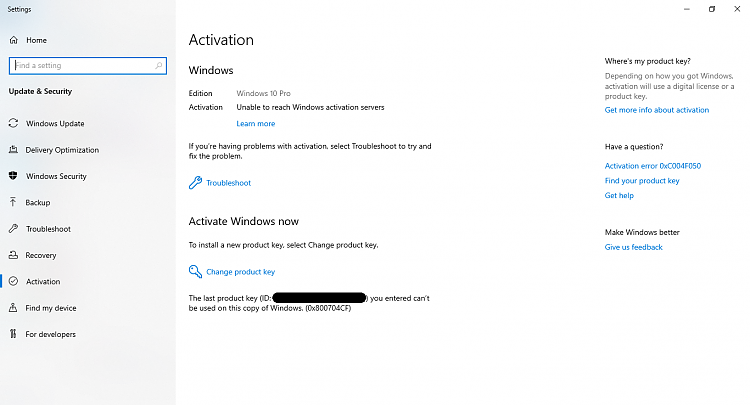The image size is (750, 405).
Task: Focus the Find a setting search box
Action: coord(88,66)
